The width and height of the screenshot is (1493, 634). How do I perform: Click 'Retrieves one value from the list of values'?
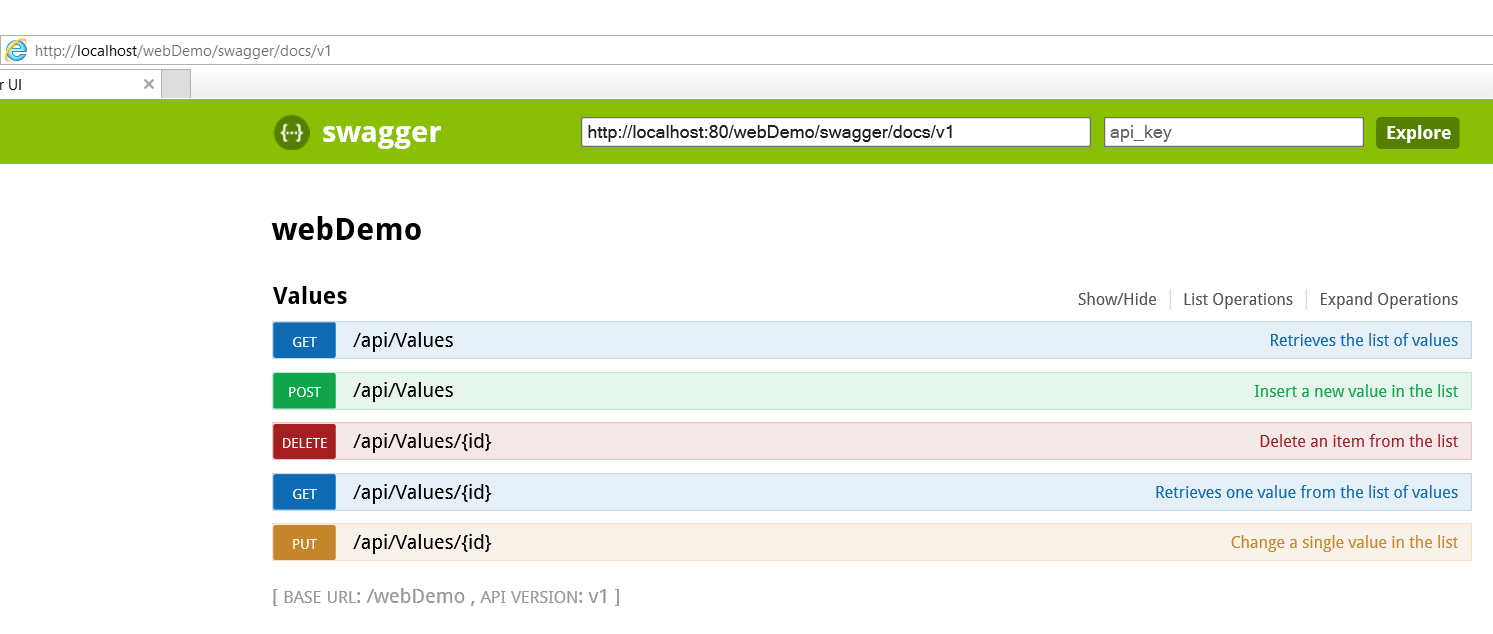coord(1306,492)
